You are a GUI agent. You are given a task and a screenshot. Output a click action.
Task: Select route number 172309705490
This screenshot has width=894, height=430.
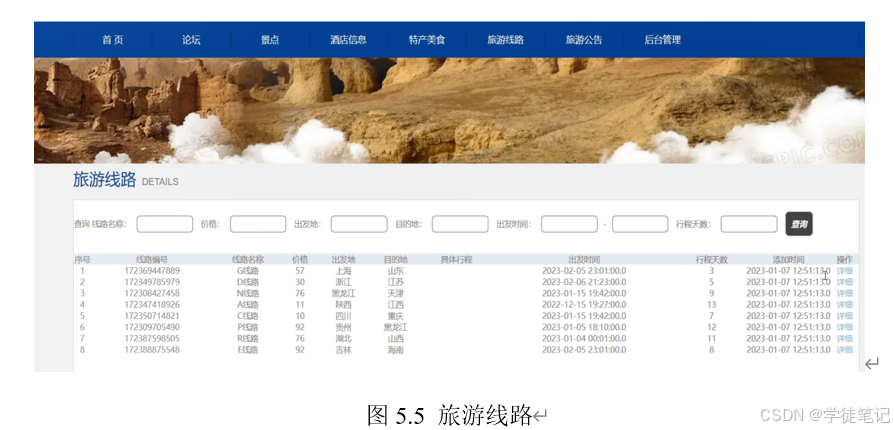tap(152, 327)
